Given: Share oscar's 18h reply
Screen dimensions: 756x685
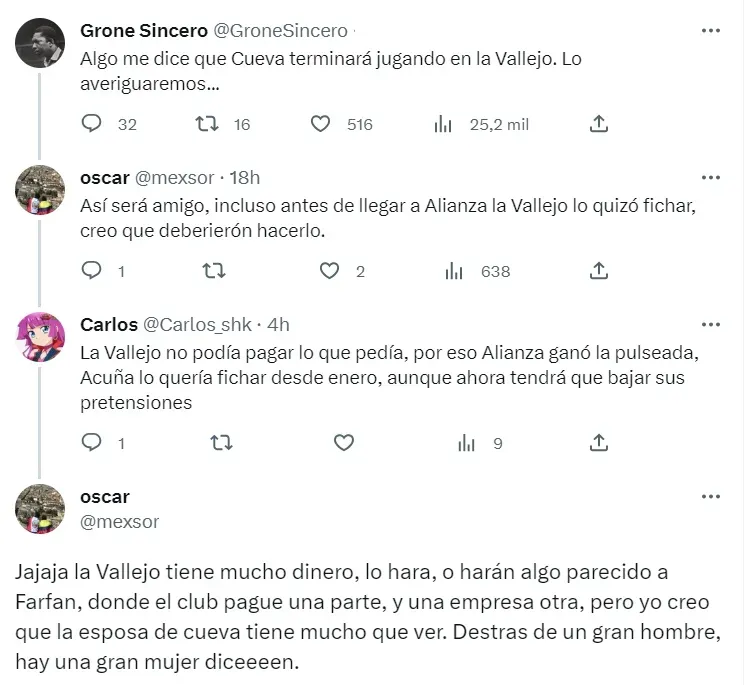Looking at the screenshot, I should (x=599, y=271).
